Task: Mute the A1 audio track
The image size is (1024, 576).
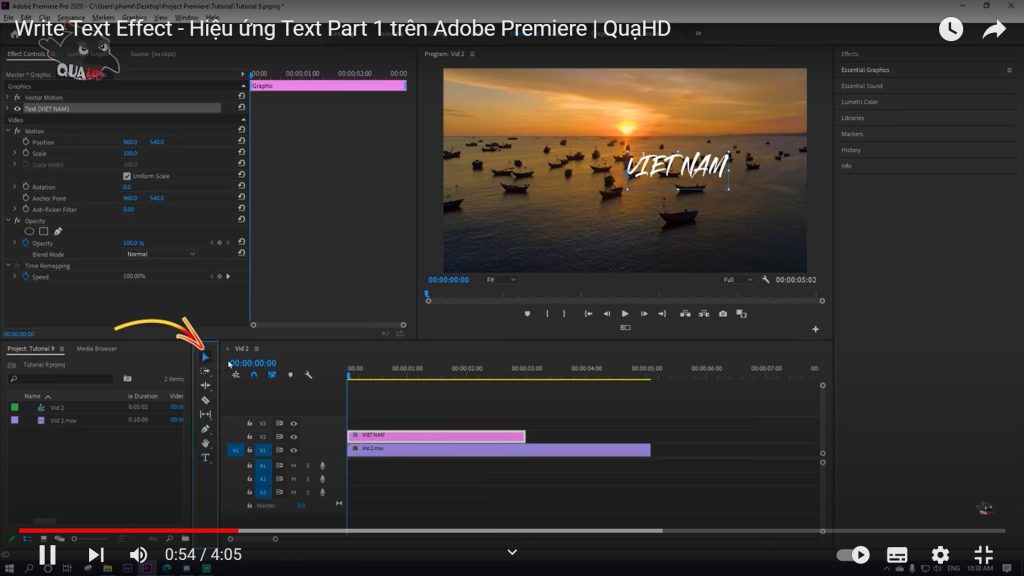Action: pos(295,466)
